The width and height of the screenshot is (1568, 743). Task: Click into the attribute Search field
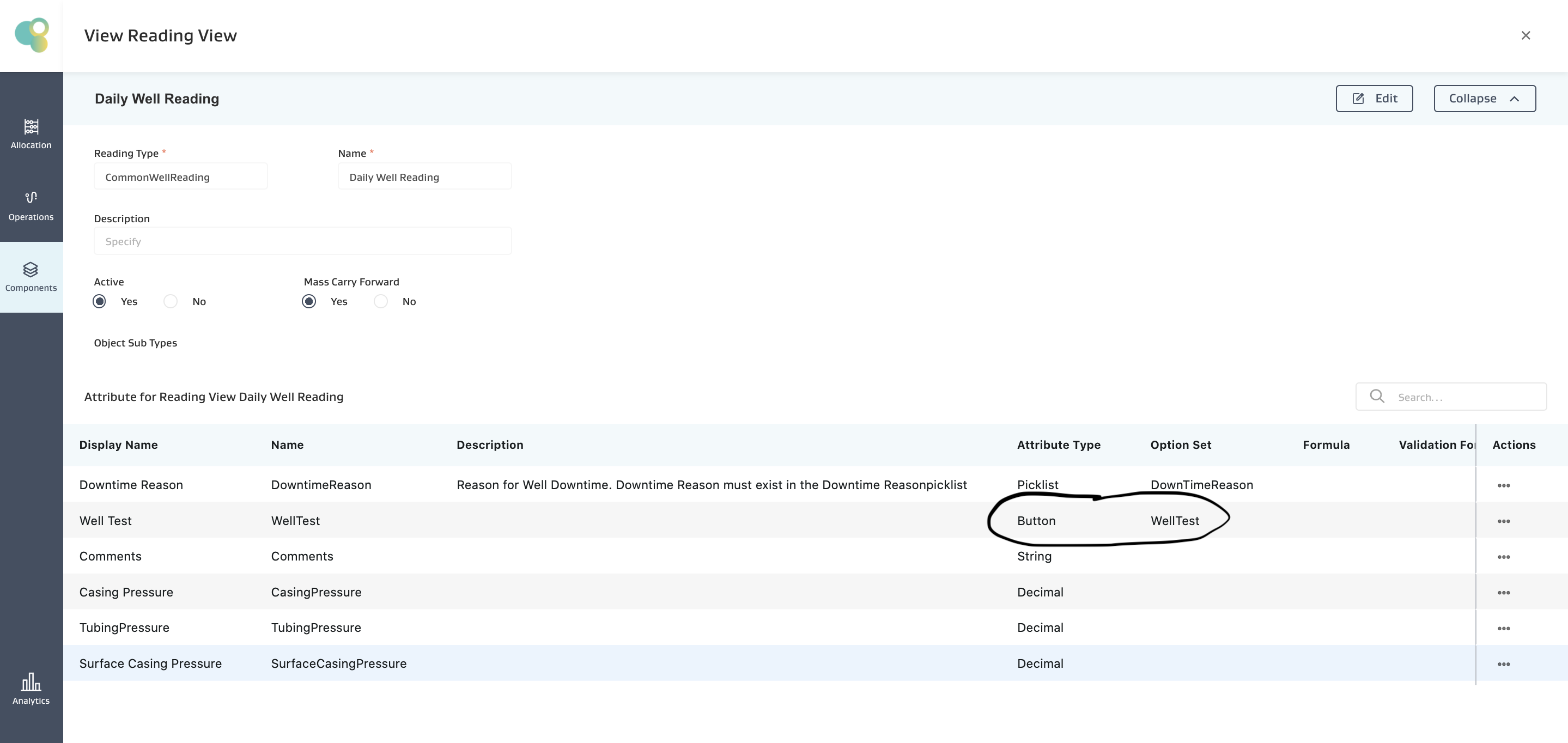tap(1467, 397)
